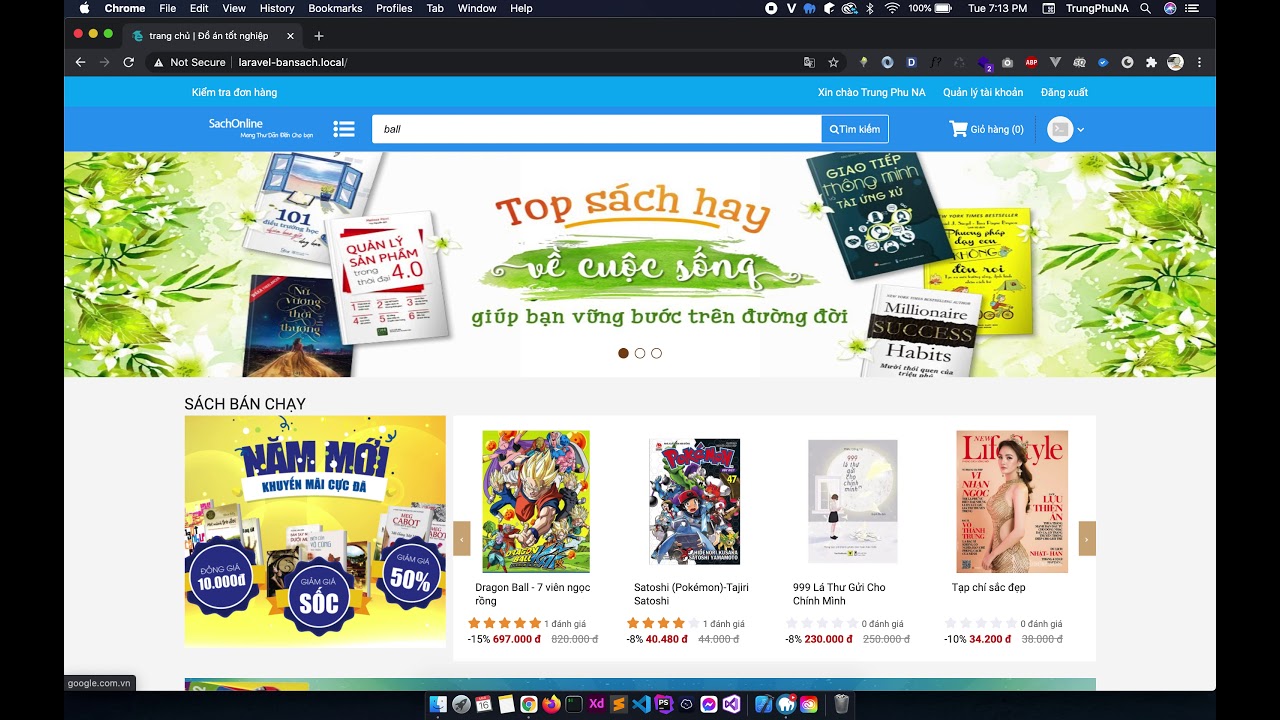Open the camera screenshot extension
Screen dimensions: 1280x720
coord(1007,62)
